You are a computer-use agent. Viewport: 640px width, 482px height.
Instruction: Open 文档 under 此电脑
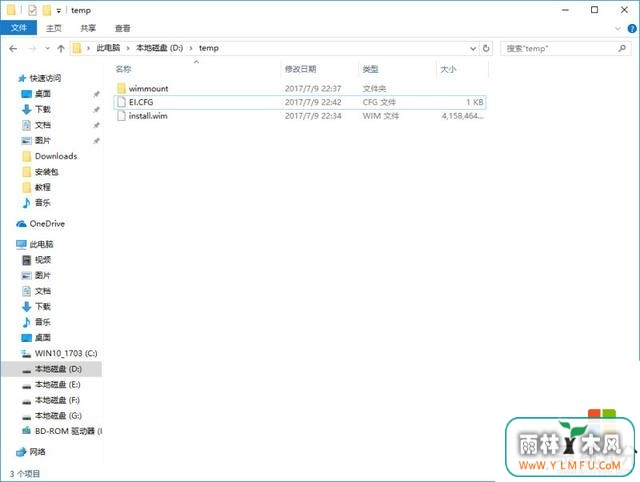point(42,291)
